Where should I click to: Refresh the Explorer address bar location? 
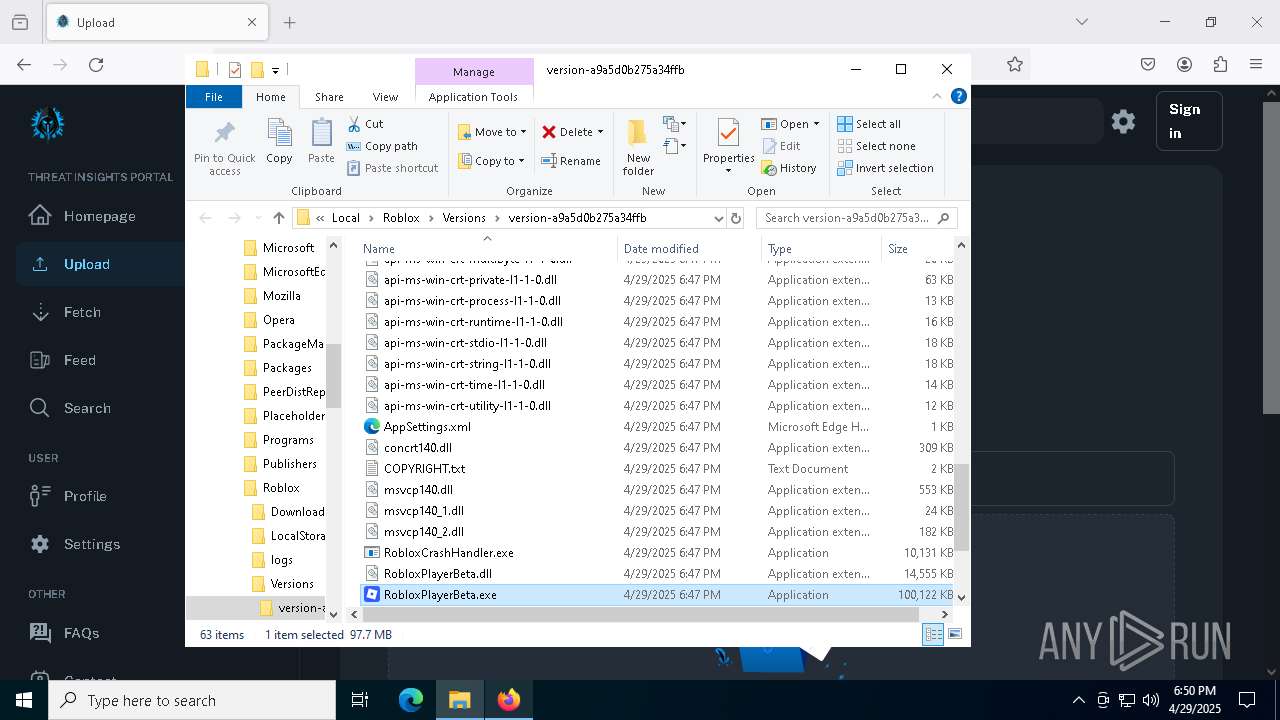click(x=736, y=218)
